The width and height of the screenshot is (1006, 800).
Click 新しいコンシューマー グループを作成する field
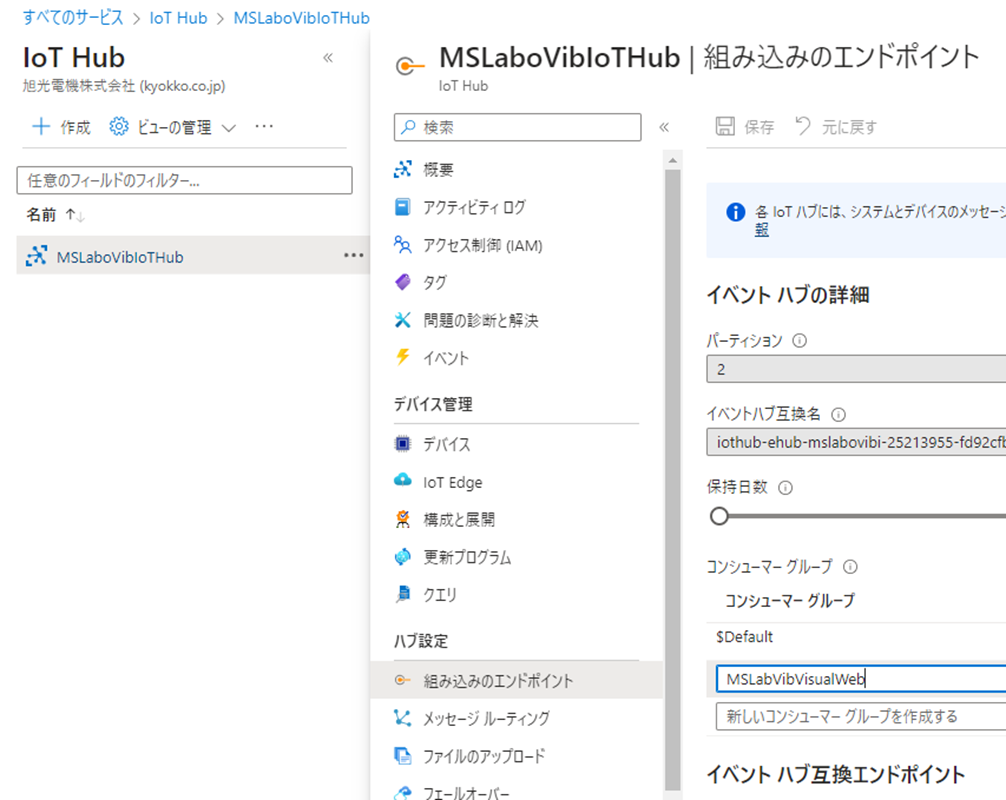pos(860,716)
